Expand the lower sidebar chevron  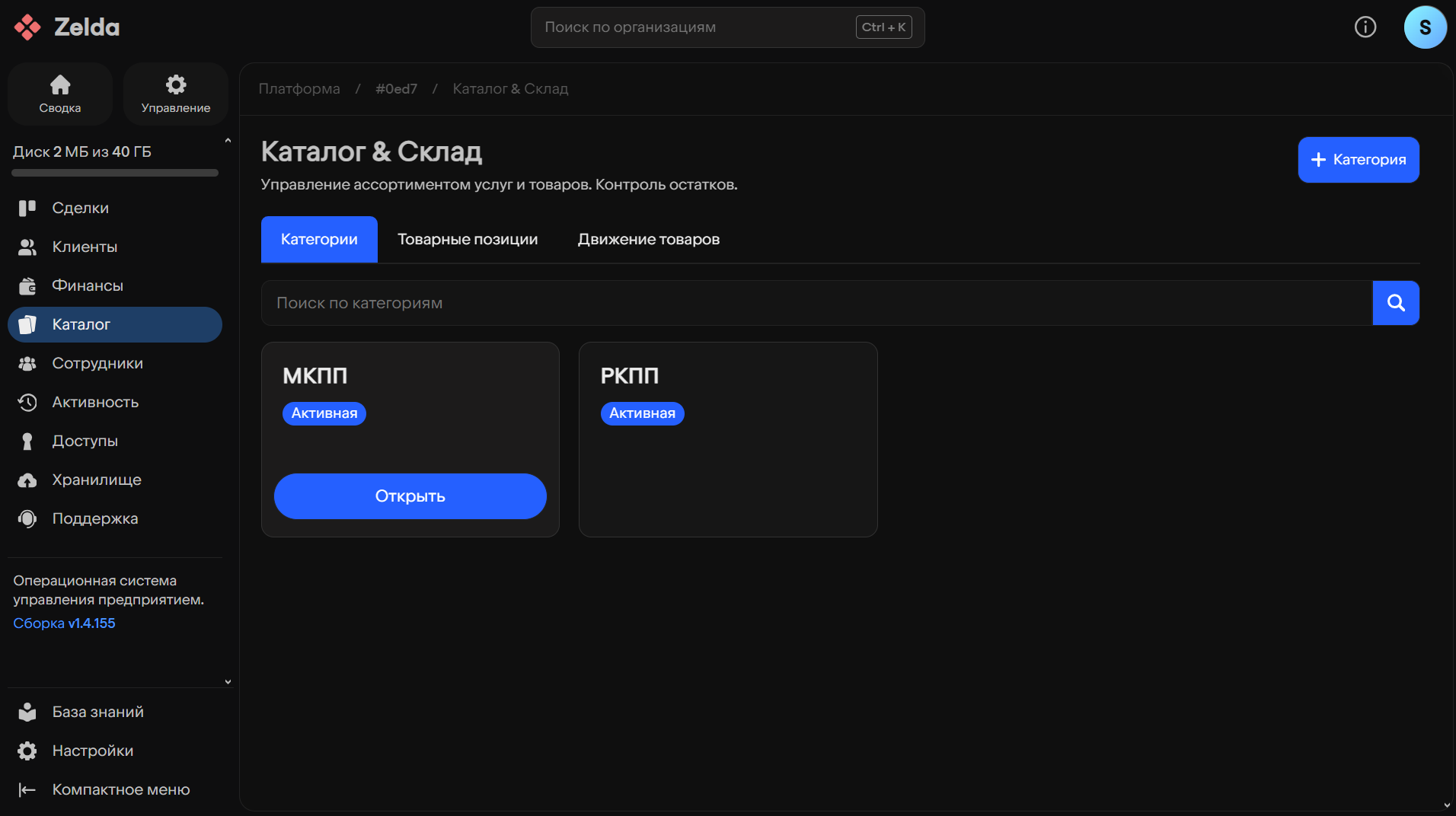tap(228, 682)
